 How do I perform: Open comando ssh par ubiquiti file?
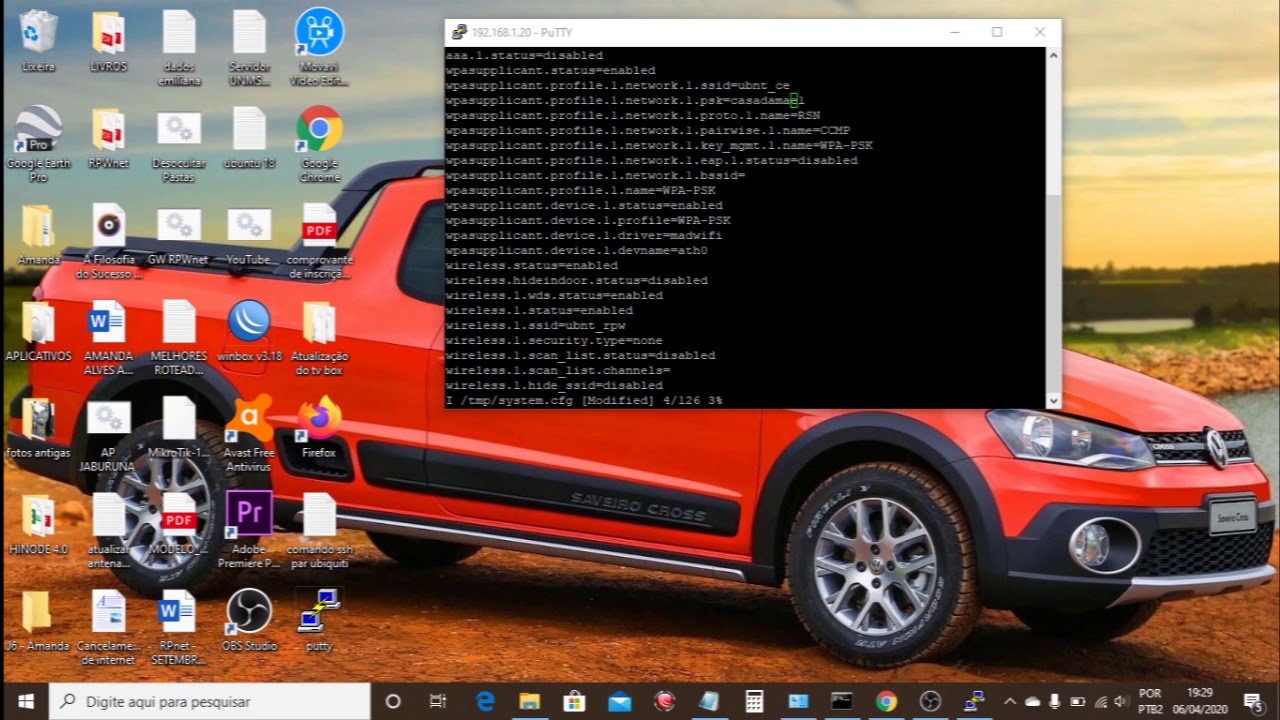click(x=320, y=531)
